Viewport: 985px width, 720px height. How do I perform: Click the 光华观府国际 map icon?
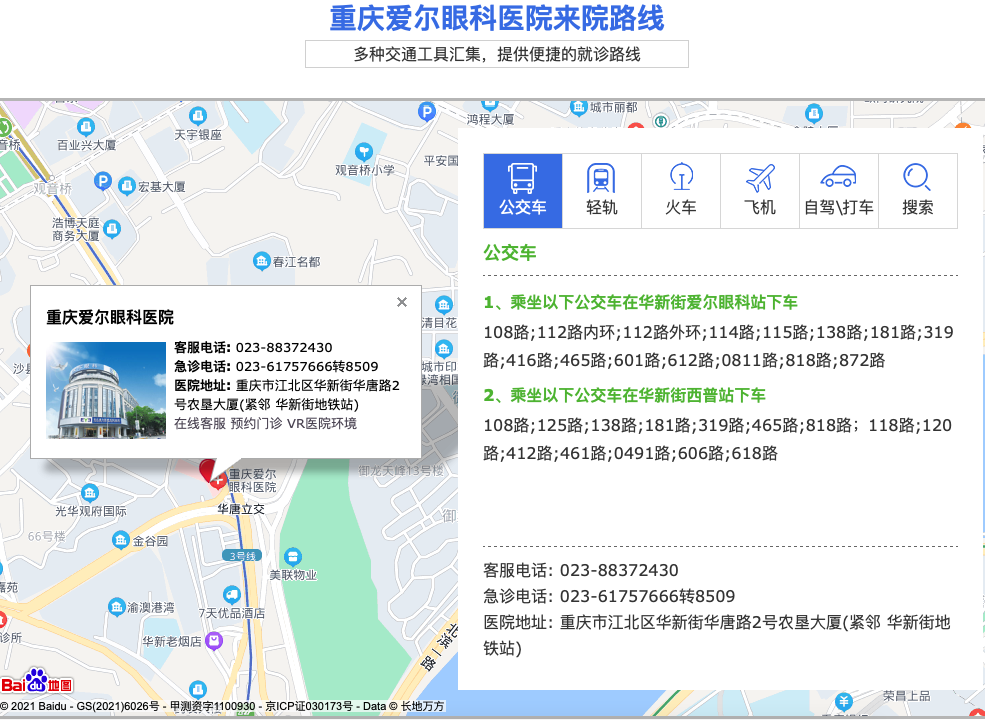pos(90,493)
